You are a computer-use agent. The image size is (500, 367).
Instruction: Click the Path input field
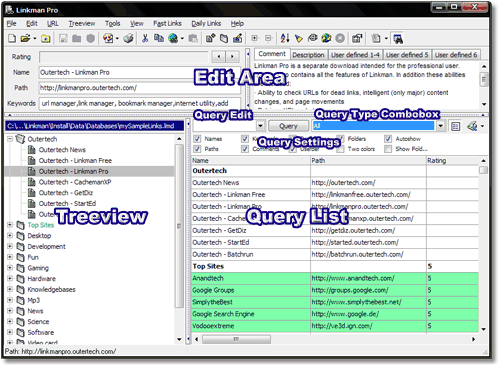click(140, 88)
